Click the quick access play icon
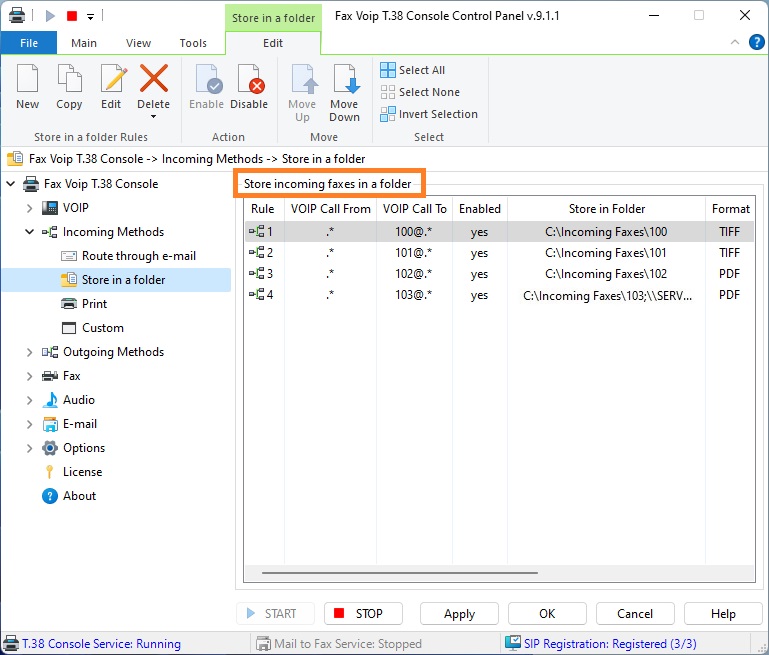The width and height of the screenshot is (769, 655). tap(50, 16)
